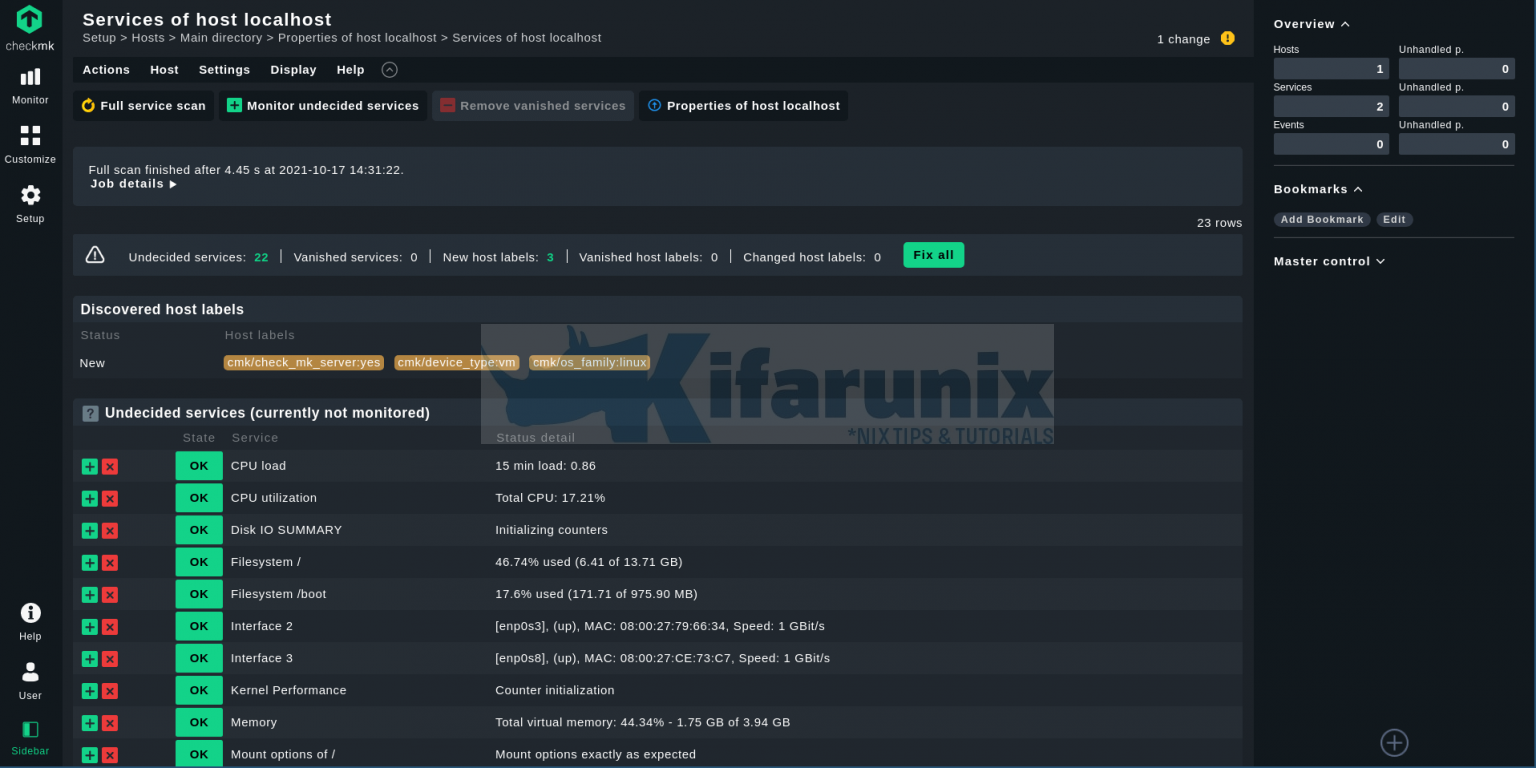Disable the Memory service with its red X
The height and width of the screenshot is (768, 1536).
tap(110, 722)
